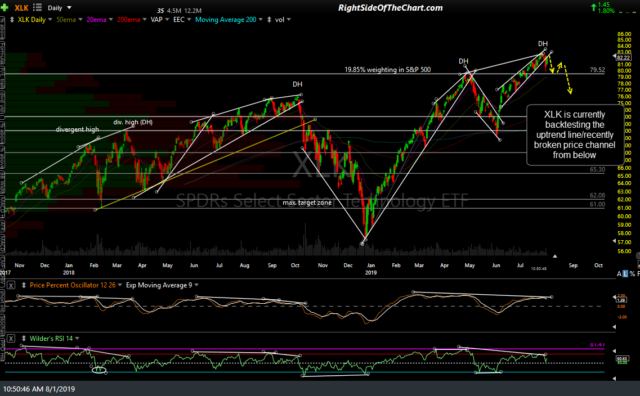Viewport: 640px width, 396px height.
Task: Select the 'max. target zone' label
Action: 307,203
